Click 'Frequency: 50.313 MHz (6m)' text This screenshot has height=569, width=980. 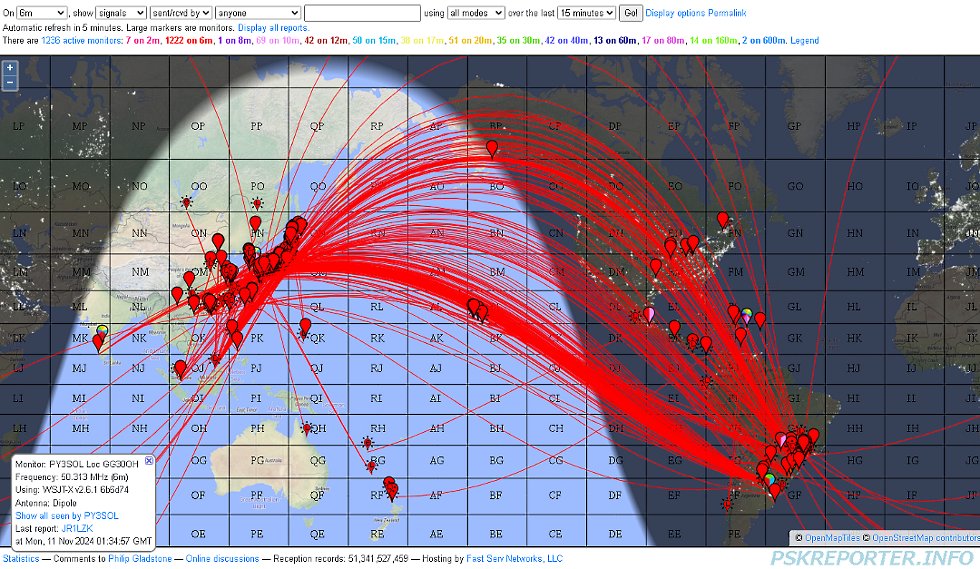coord(72,477)
